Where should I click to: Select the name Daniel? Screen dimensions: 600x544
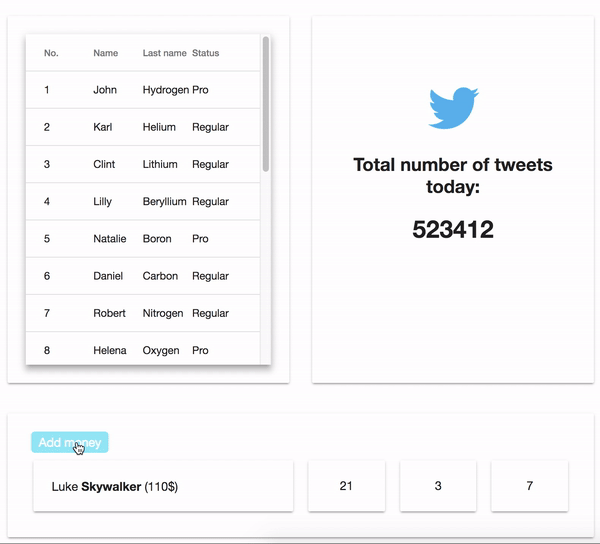108,276
